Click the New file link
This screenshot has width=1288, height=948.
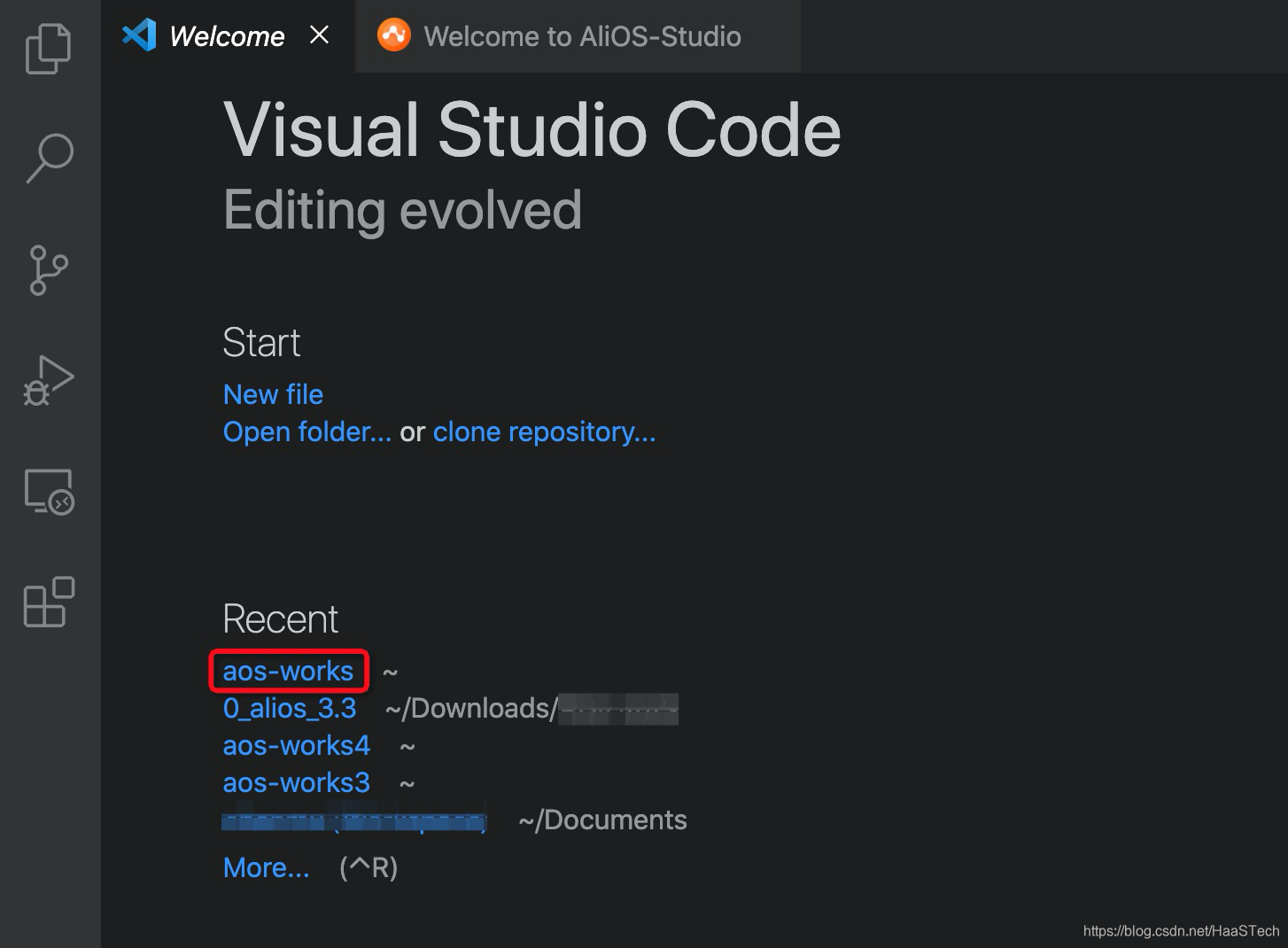pos(273,394)
